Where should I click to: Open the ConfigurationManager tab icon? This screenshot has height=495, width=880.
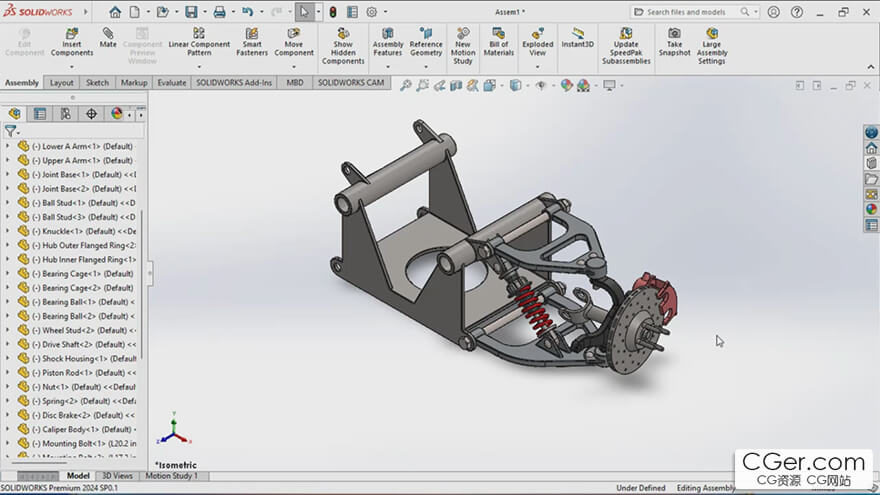coord(66,114)
